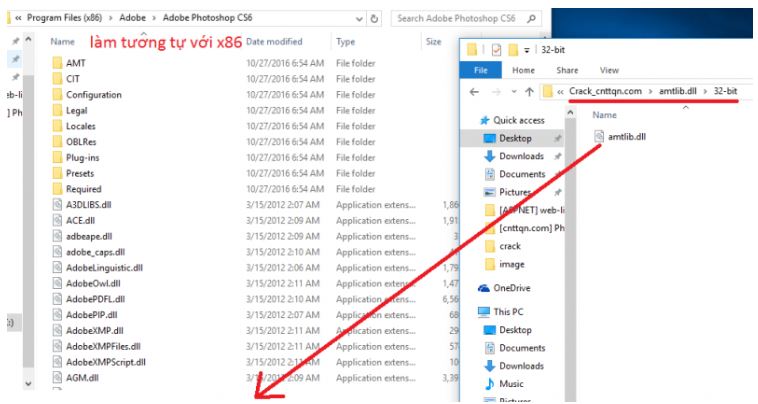Open the AMT folder
Viewport: 758px width, 404px height.
[75, 62]
